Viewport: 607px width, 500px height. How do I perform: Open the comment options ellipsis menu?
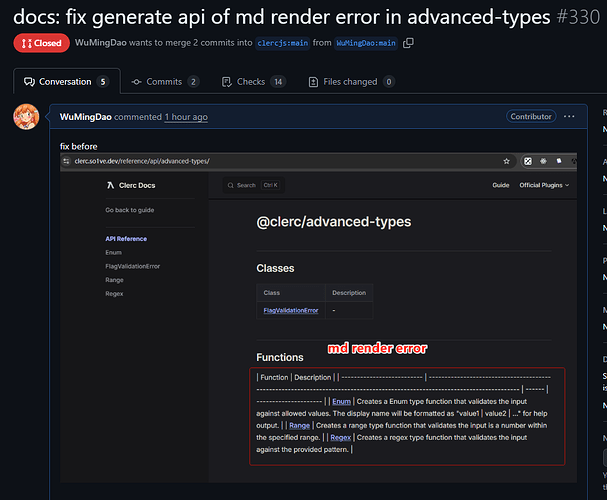pyautogui.click(x=569, y=116)
